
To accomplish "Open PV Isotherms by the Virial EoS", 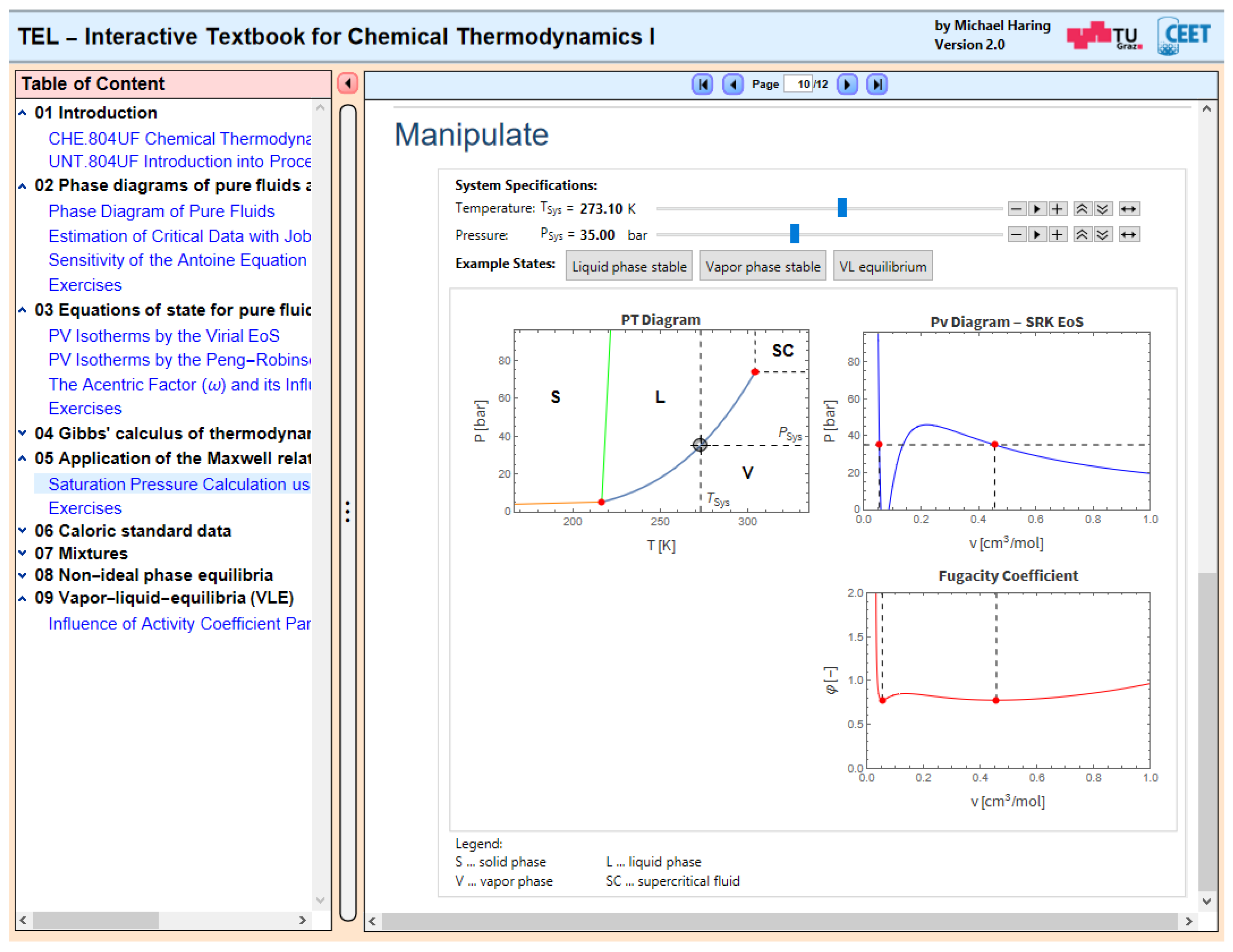I will click(x=164, y=336).
